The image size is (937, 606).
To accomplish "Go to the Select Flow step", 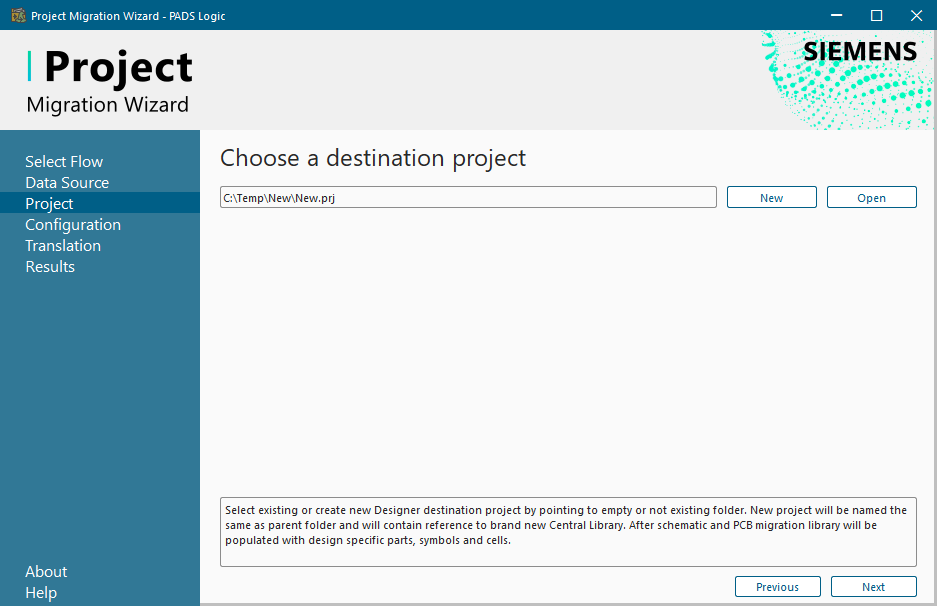I will click(x=64, y=162).
